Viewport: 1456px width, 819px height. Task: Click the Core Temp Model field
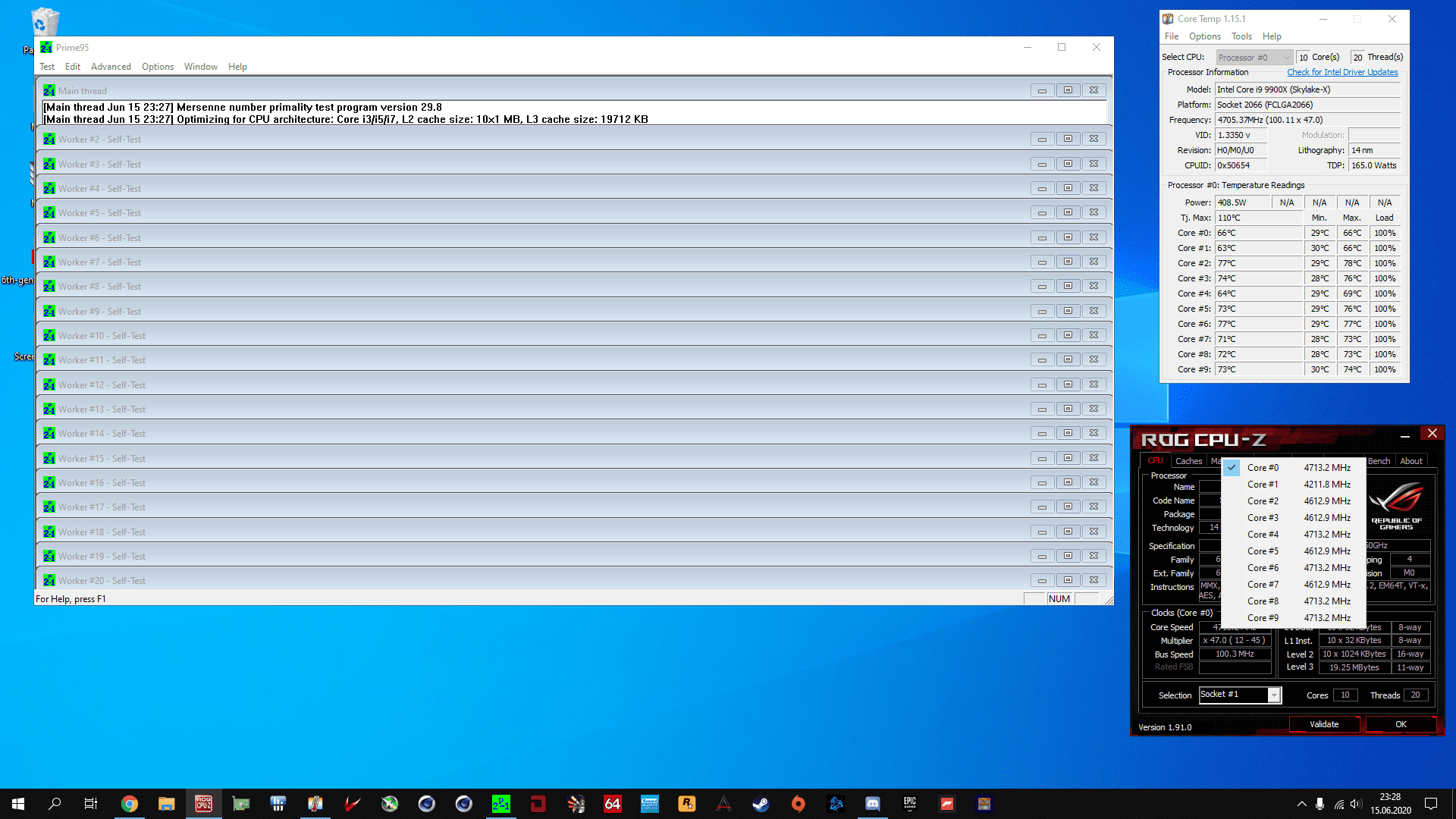(1307, 89)
